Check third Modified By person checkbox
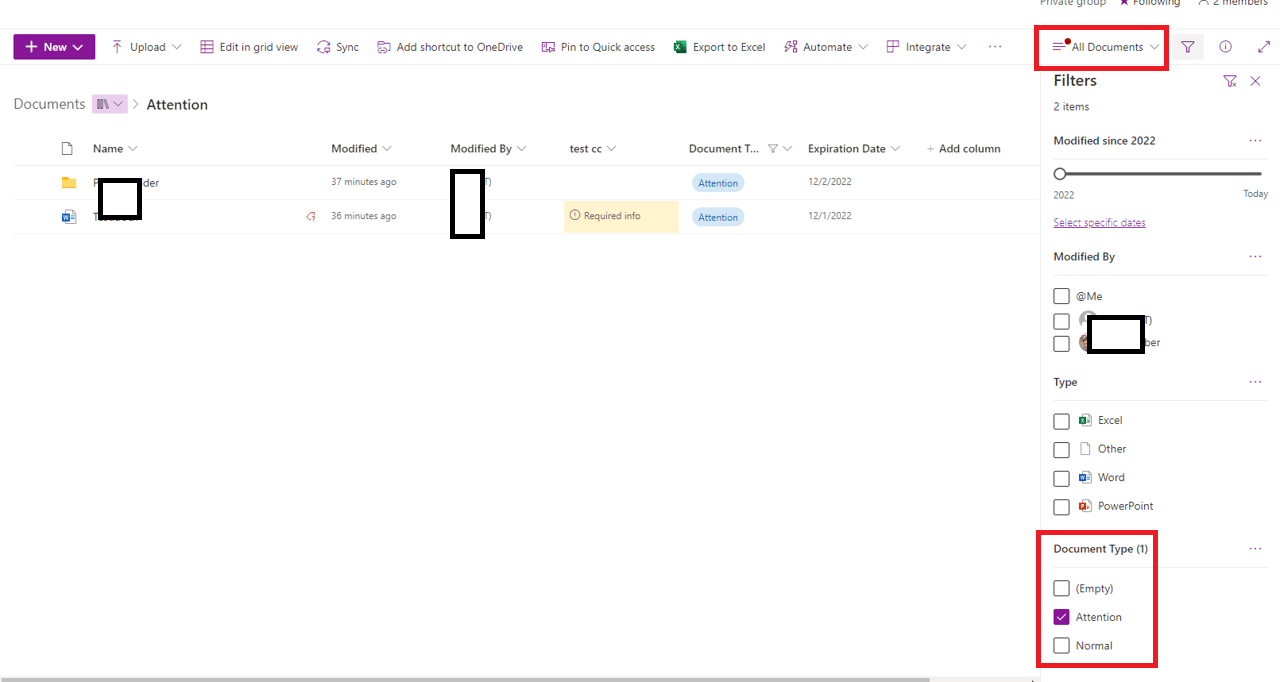Screen dimensions: 1280x682 point(1062,343)
